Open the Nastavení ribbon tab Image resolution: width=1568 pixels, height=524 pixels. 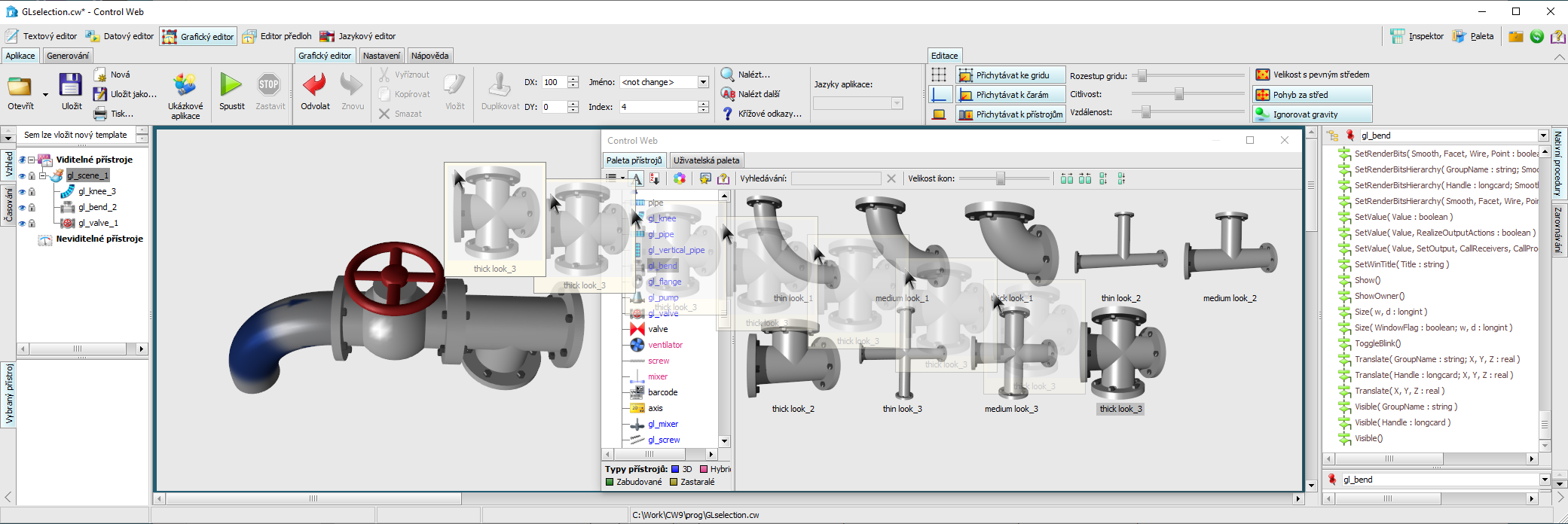[x=381, y=56]
